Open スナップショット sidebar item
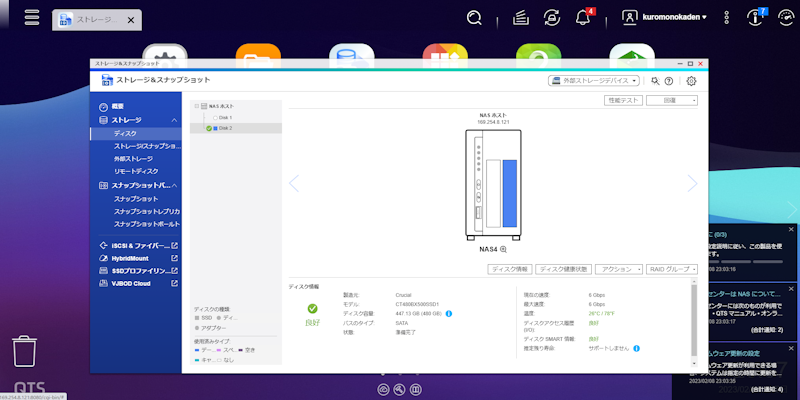800x400 pixels. point(136,199)
